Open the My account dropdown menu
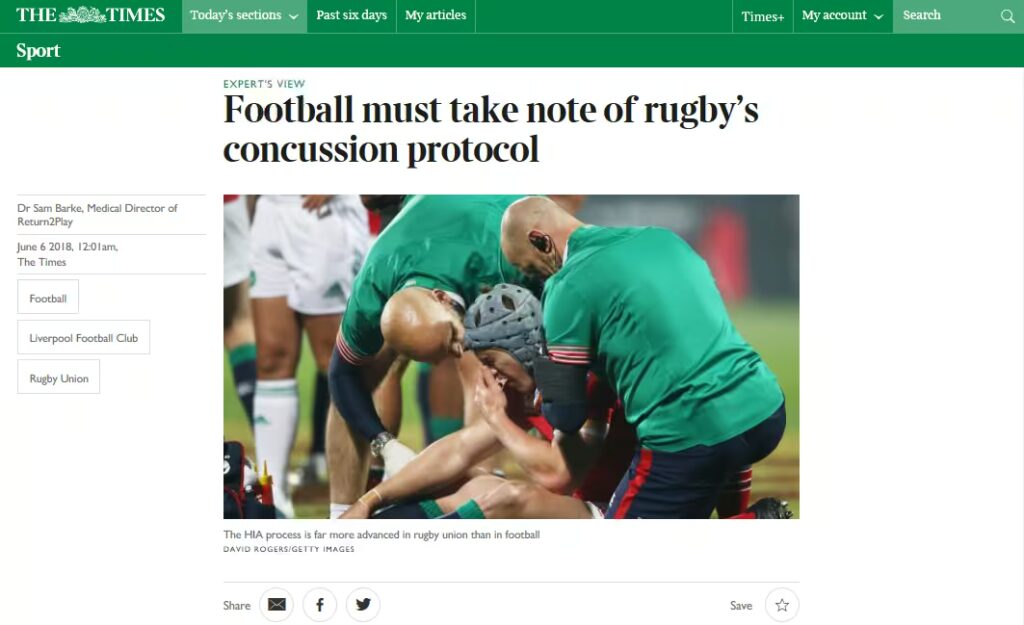1024x625 pixels. (x=842, y=16)
